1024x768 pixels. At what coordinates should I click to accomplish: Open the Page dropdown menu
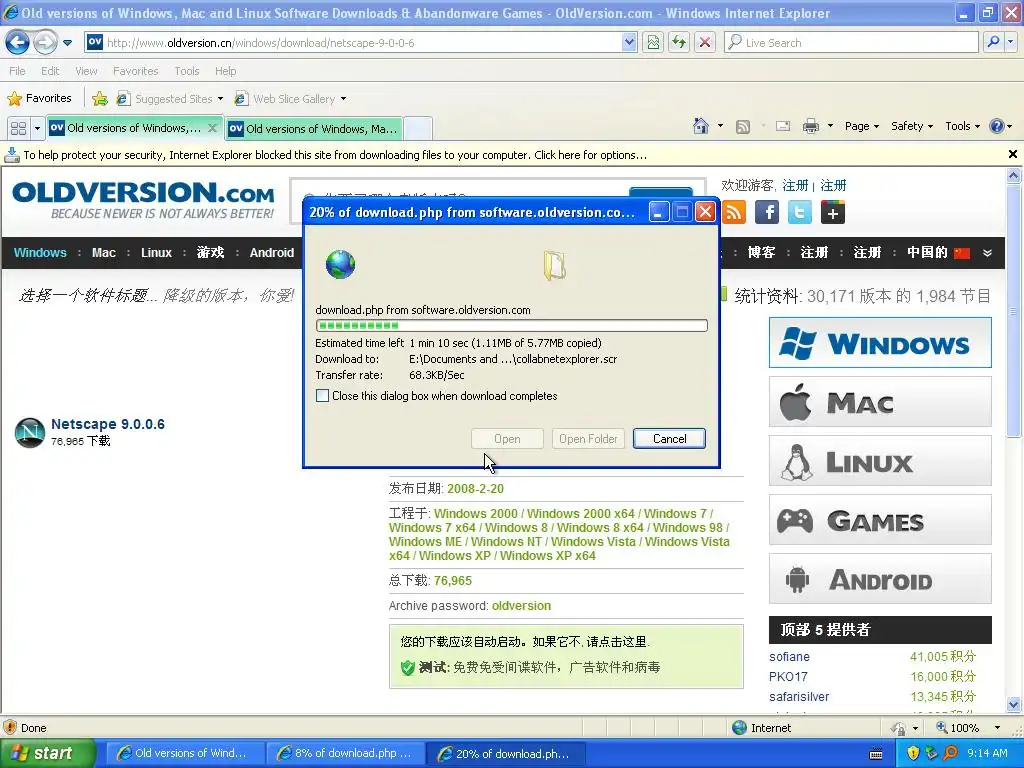point(862,126)
